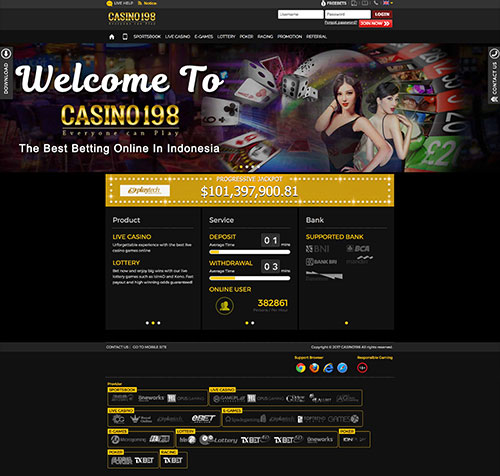Image resolution: width=500 pixels, height=476 pixels.
Task: Open the mobile phone icon in navigation
Action: [x=125, y=37]
